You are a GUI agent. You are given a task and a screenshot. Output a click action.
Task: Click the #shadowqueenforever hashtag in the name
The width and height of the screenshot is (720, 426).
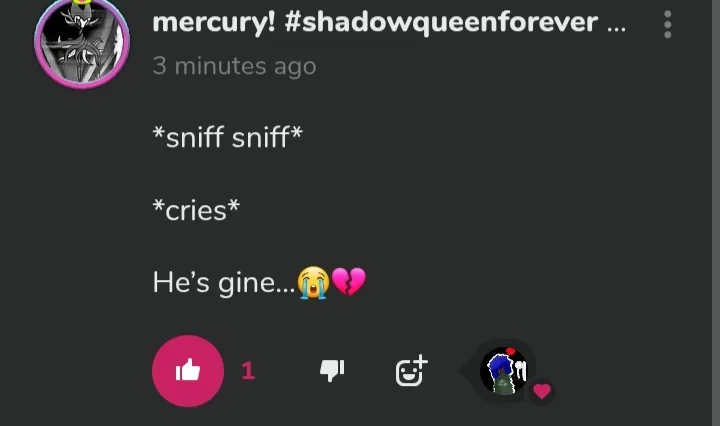pos(441,22)
